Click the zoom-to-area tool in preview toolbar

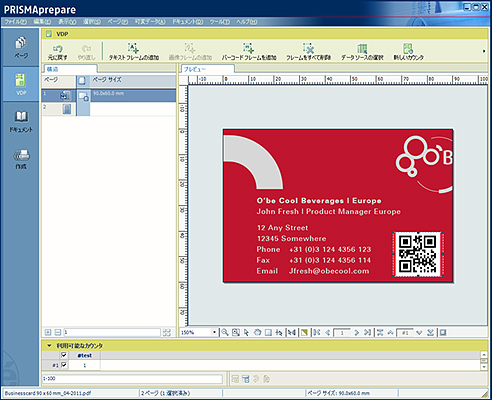click(x=236, y=332)
